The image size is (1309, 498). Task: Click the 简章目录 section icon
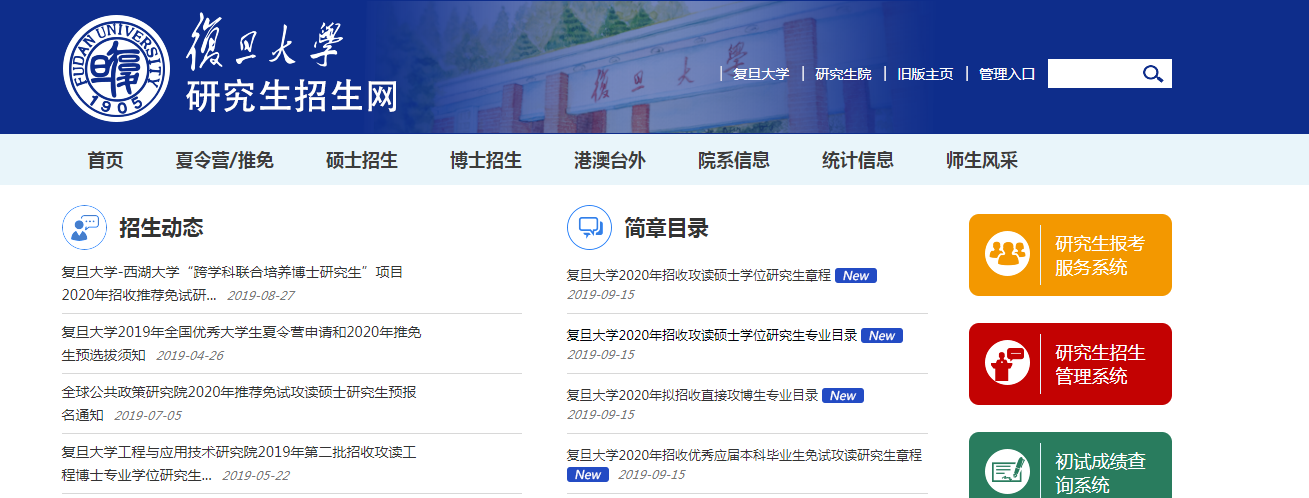(x=589, y=228)
